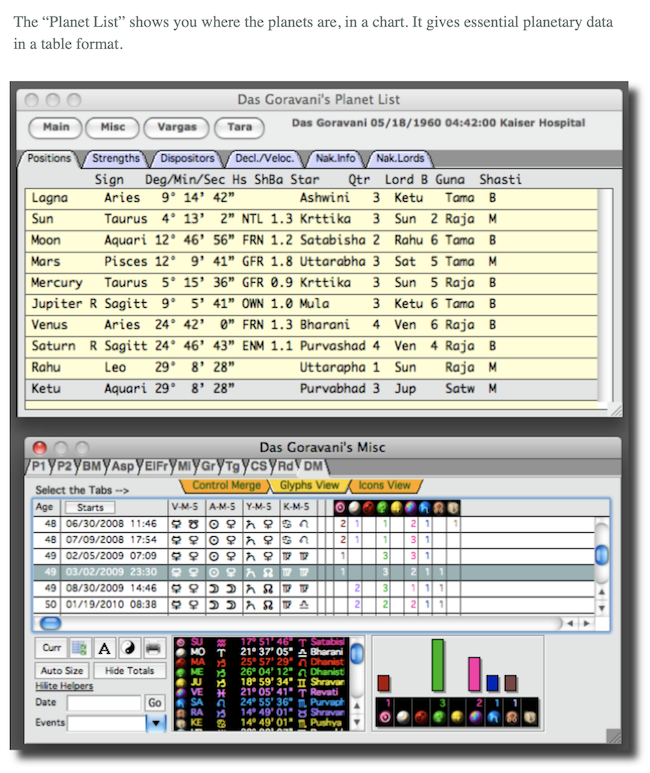
Task: Click the Sun planet icon in column header
Action: 341,507
